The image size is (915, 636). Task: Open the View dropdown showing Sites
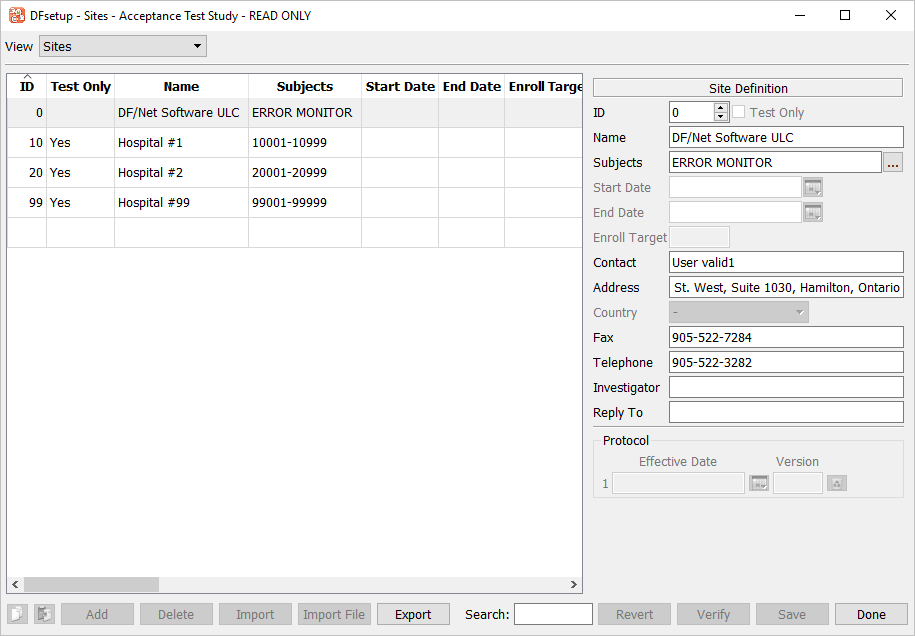pos(122,46)
